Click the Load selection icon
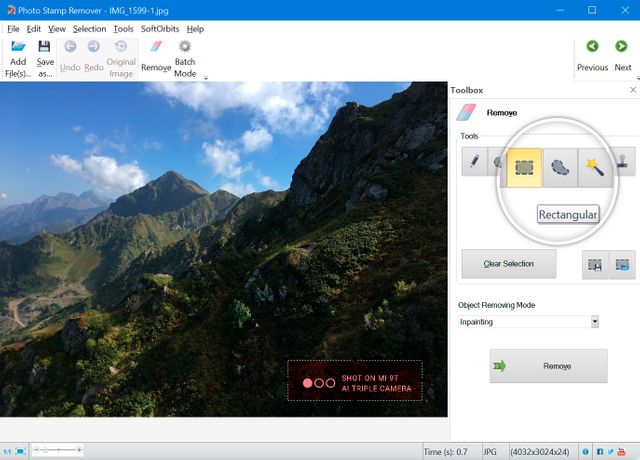The width and height of the screenshot is (640, 460). coord(622,264)
